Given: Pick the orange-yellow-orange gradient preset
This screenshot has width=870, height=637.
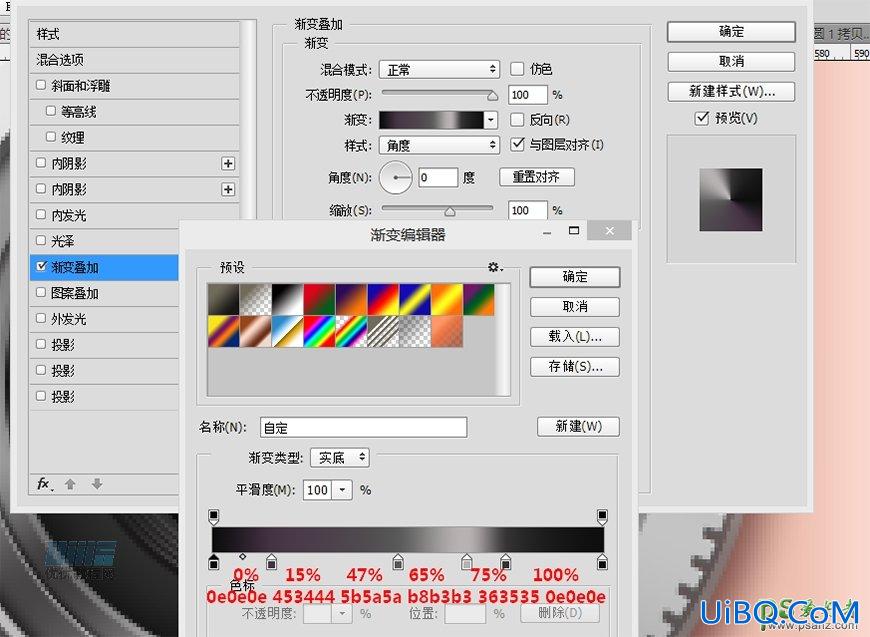Looking at the screenshot, I should pyautogui.click(x=447, y=300).
